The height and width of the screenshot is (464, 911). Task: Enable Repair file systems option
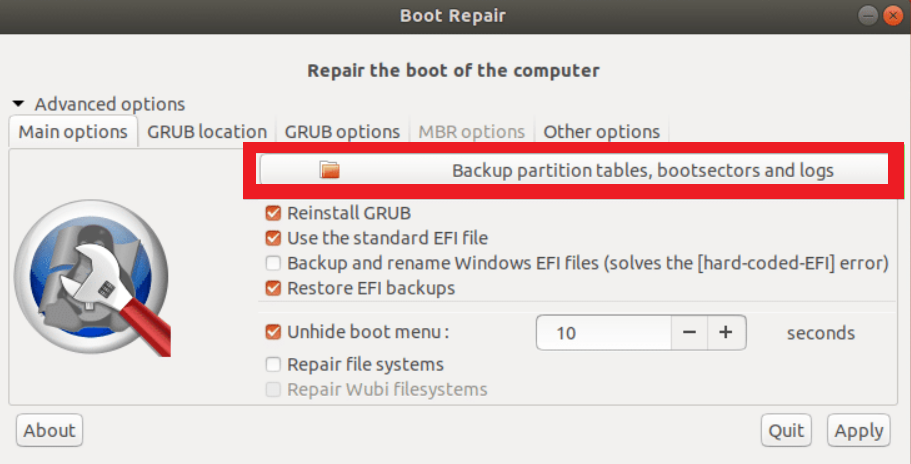click(x=273, y=364)
